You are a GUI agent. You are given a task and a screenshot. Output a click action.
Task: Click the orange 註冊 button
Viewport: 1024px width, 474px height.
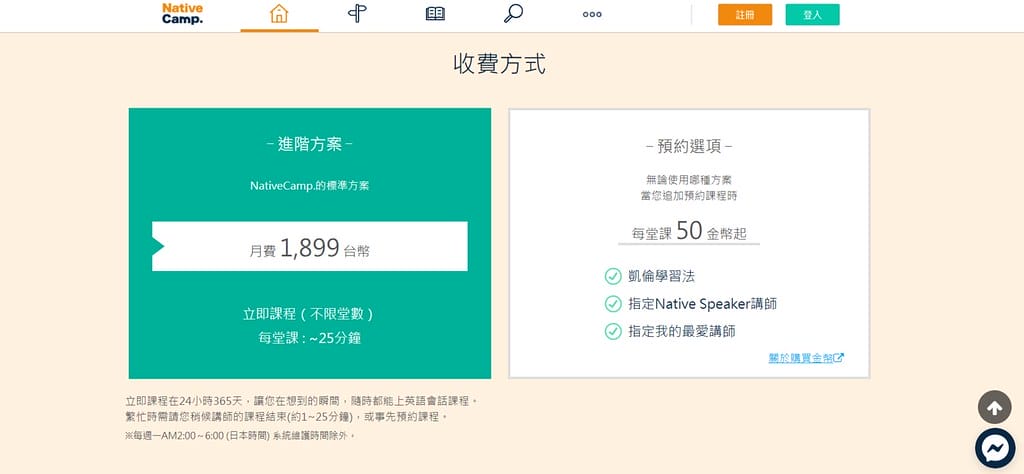click(x=744, y=14)
